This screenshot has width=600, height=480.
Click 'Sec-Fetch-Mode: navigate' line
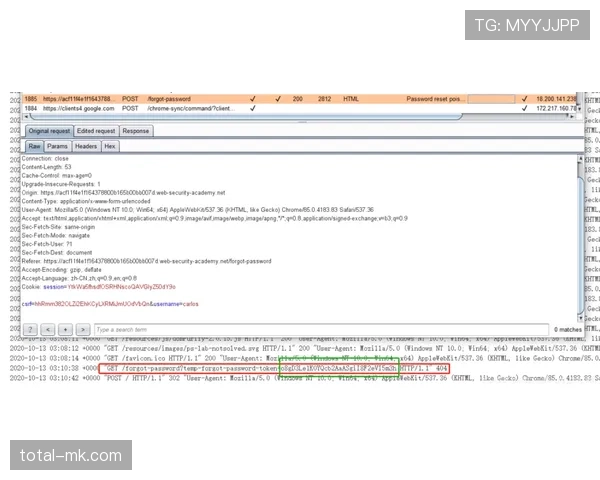click(x=56, y=235)
